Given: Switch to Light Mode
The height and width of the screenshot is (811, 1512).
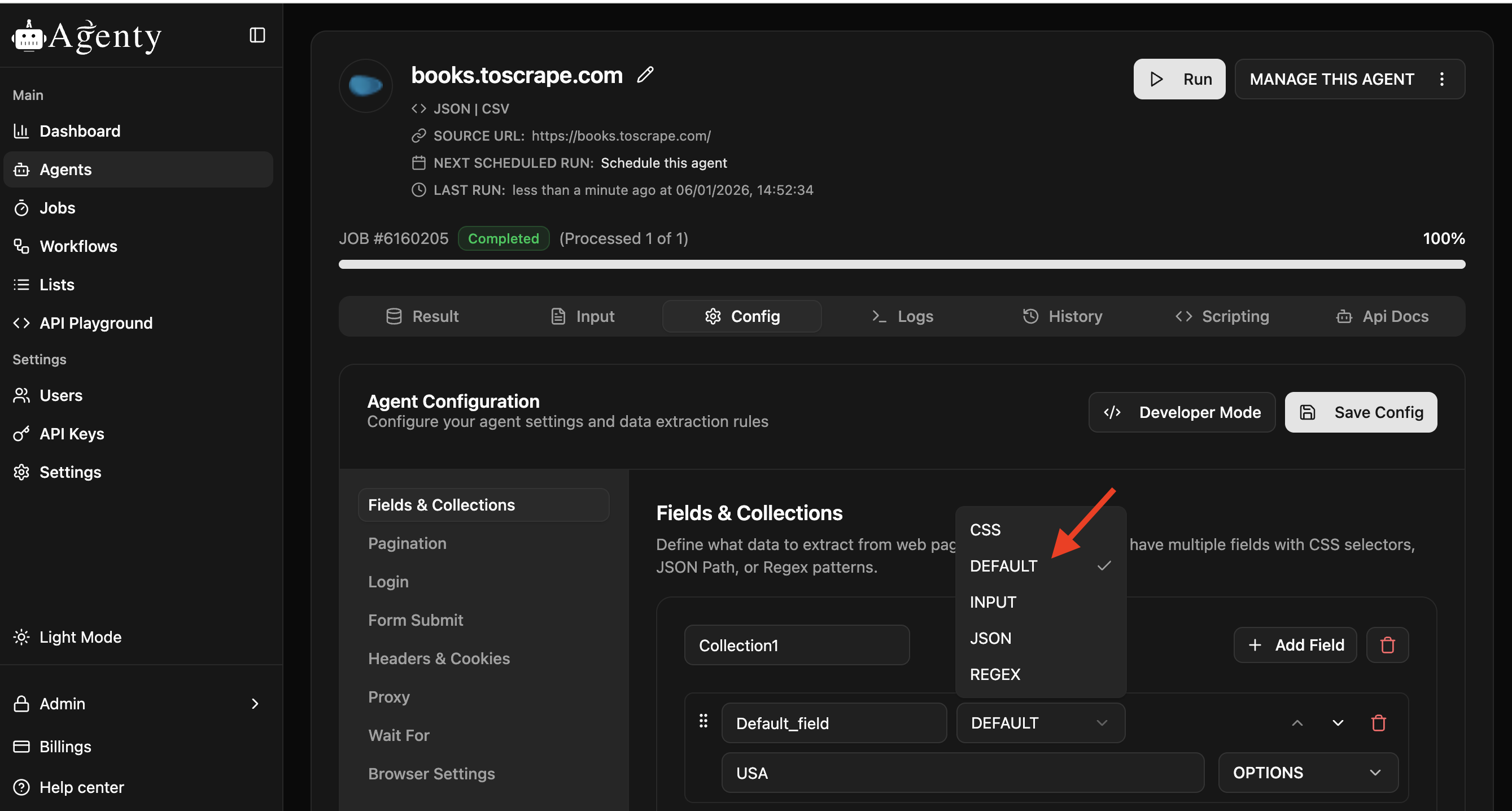Looking at the screenshot, I should click(x=80, y=637).
